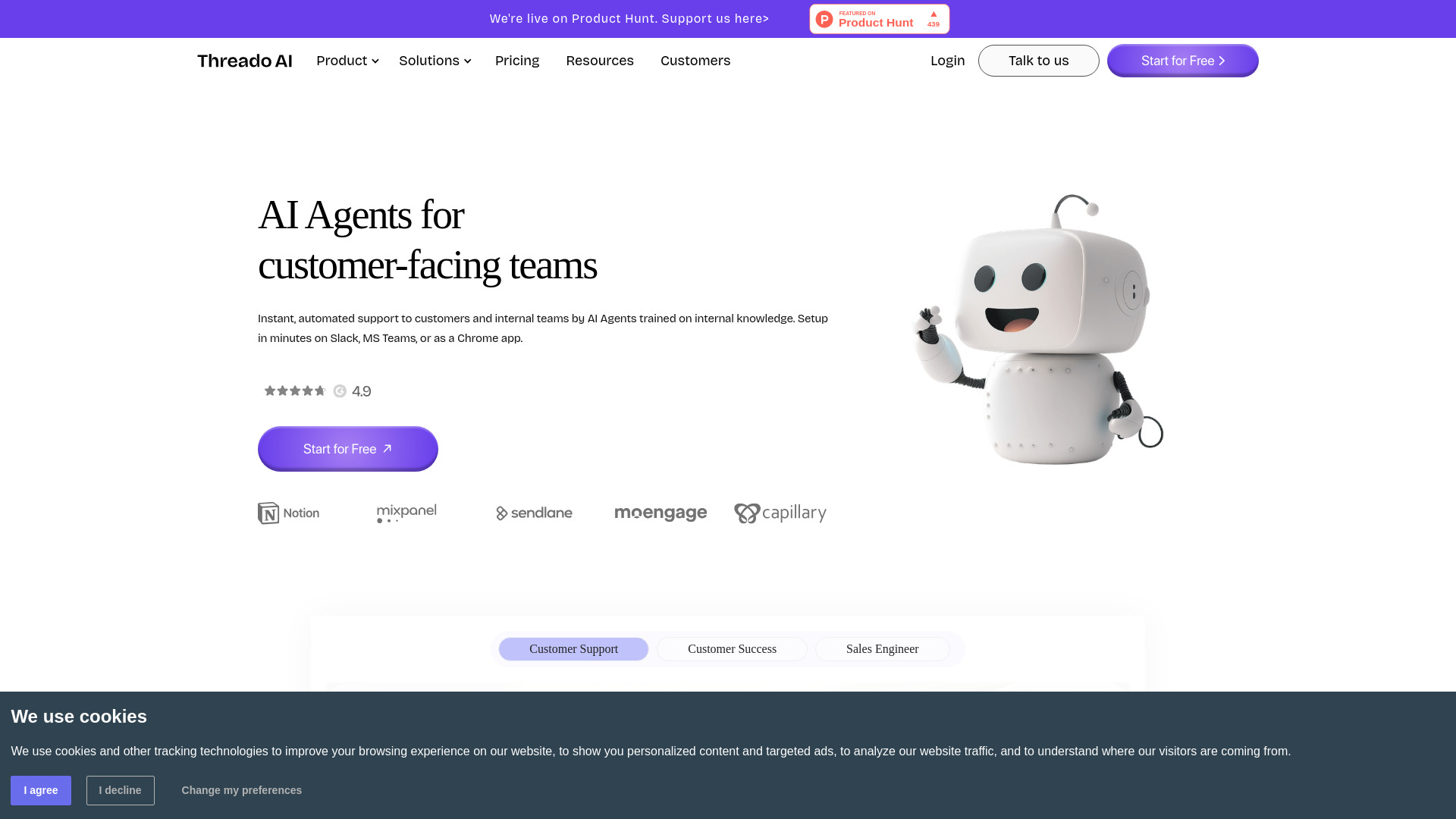The image size is (1456, 819).
Task: Open the Pricing page link
Action: coord(517,60)
